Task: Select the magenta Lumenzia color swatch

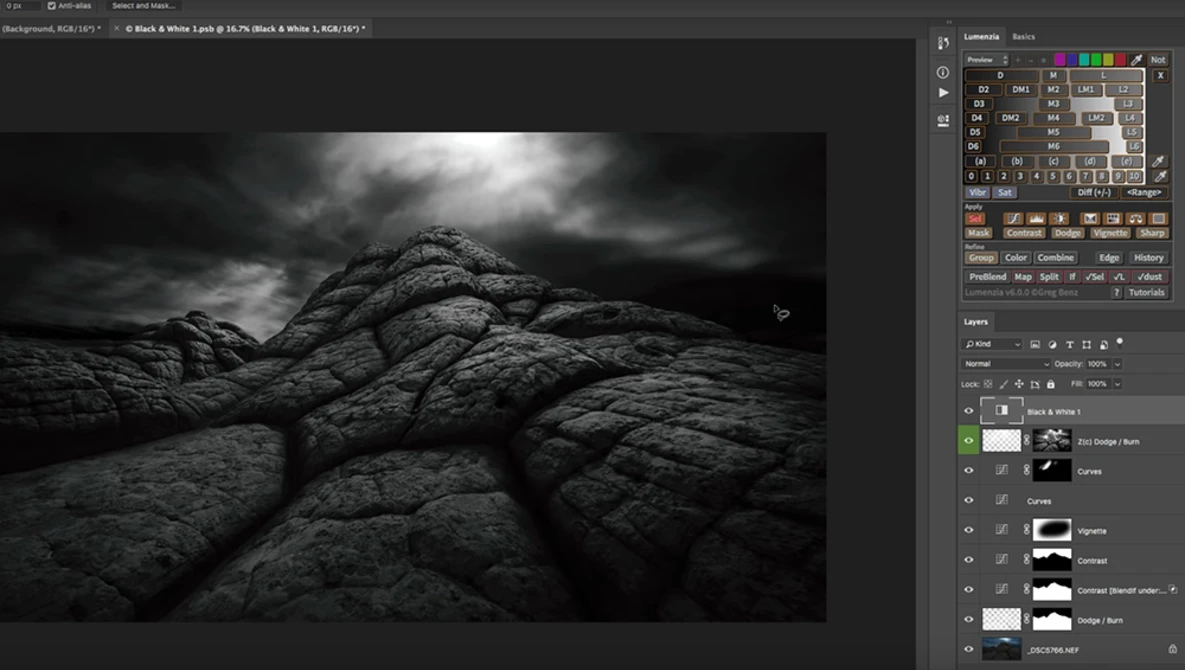Action: 1060,60
